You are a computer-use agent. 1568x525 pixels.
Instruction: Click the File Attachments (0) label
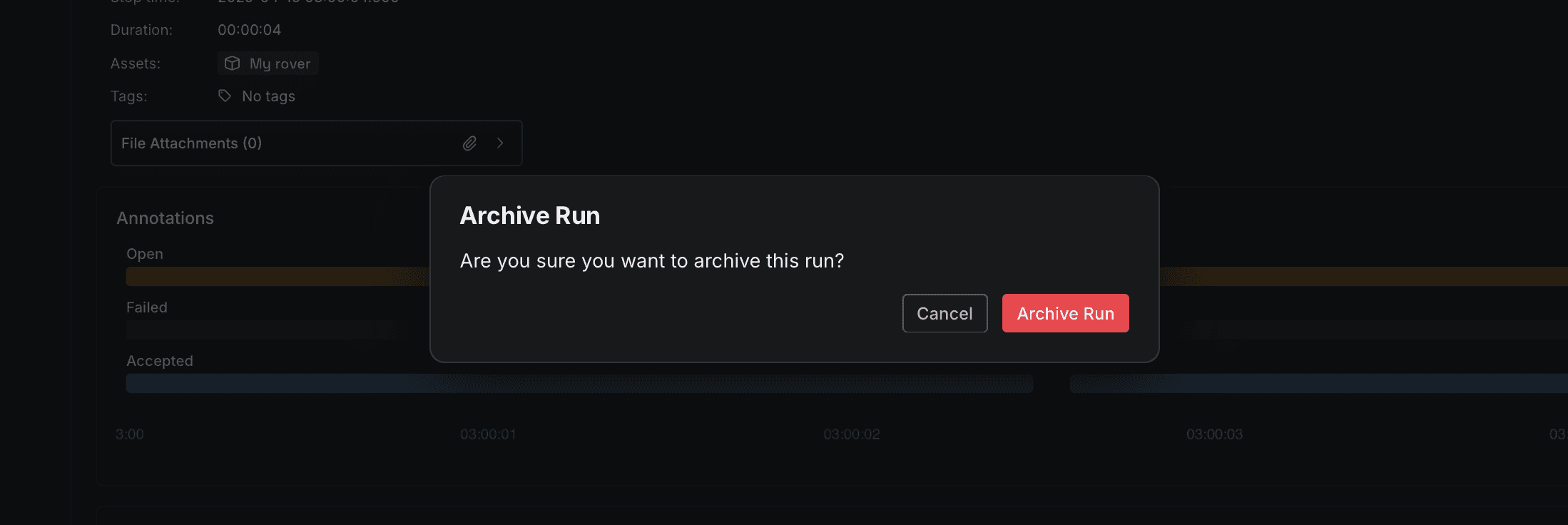pos(191,143)
